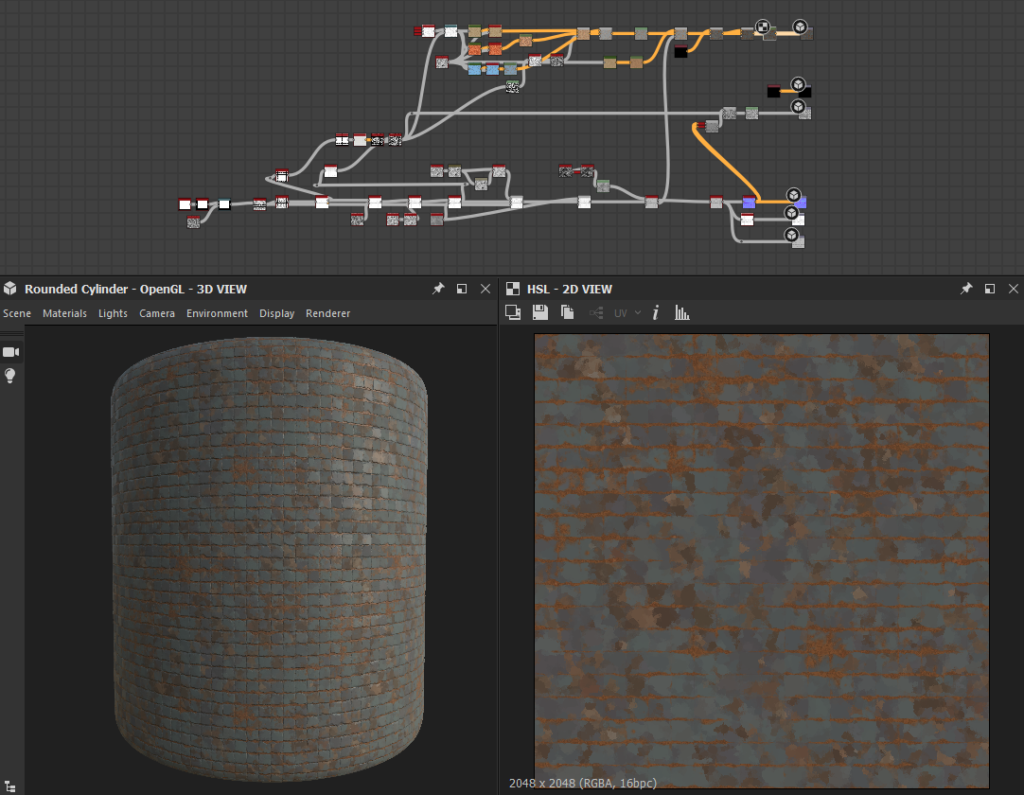Click the Display menu item

277,313
